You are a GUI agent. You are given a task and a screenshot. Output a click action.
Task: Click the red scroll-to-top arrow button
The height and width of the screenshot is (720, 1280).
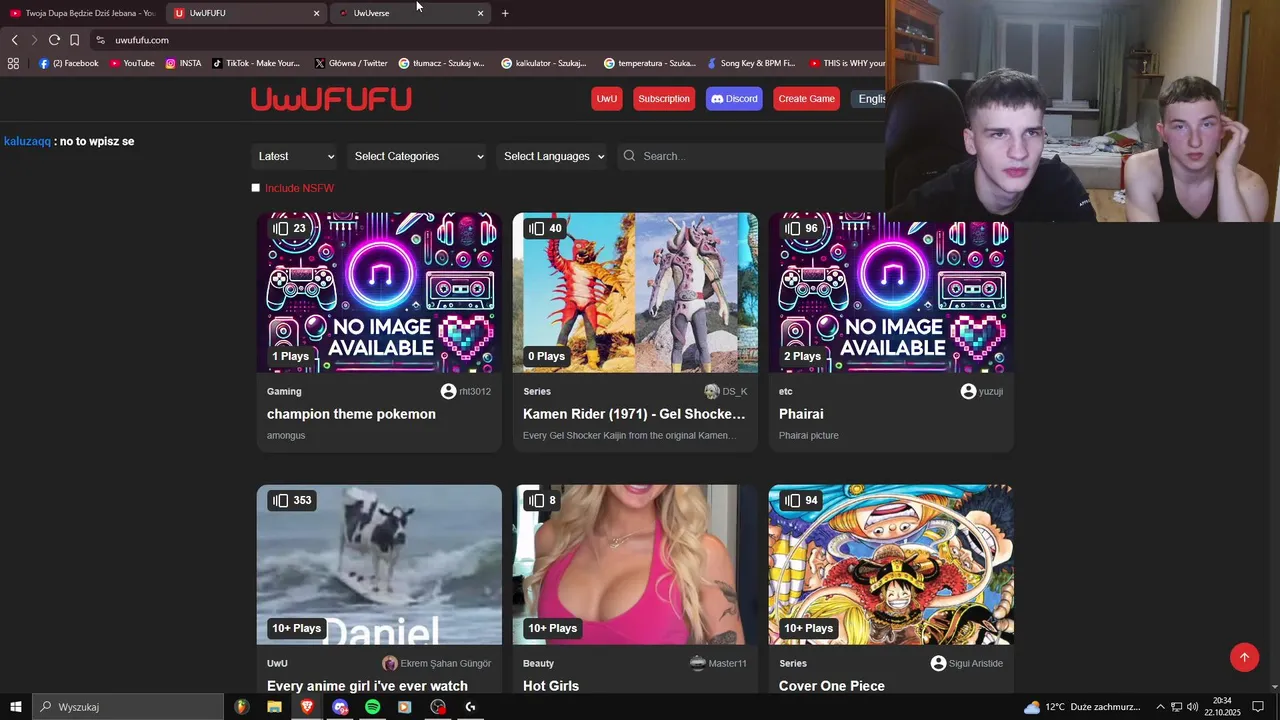coord(1244,657)
